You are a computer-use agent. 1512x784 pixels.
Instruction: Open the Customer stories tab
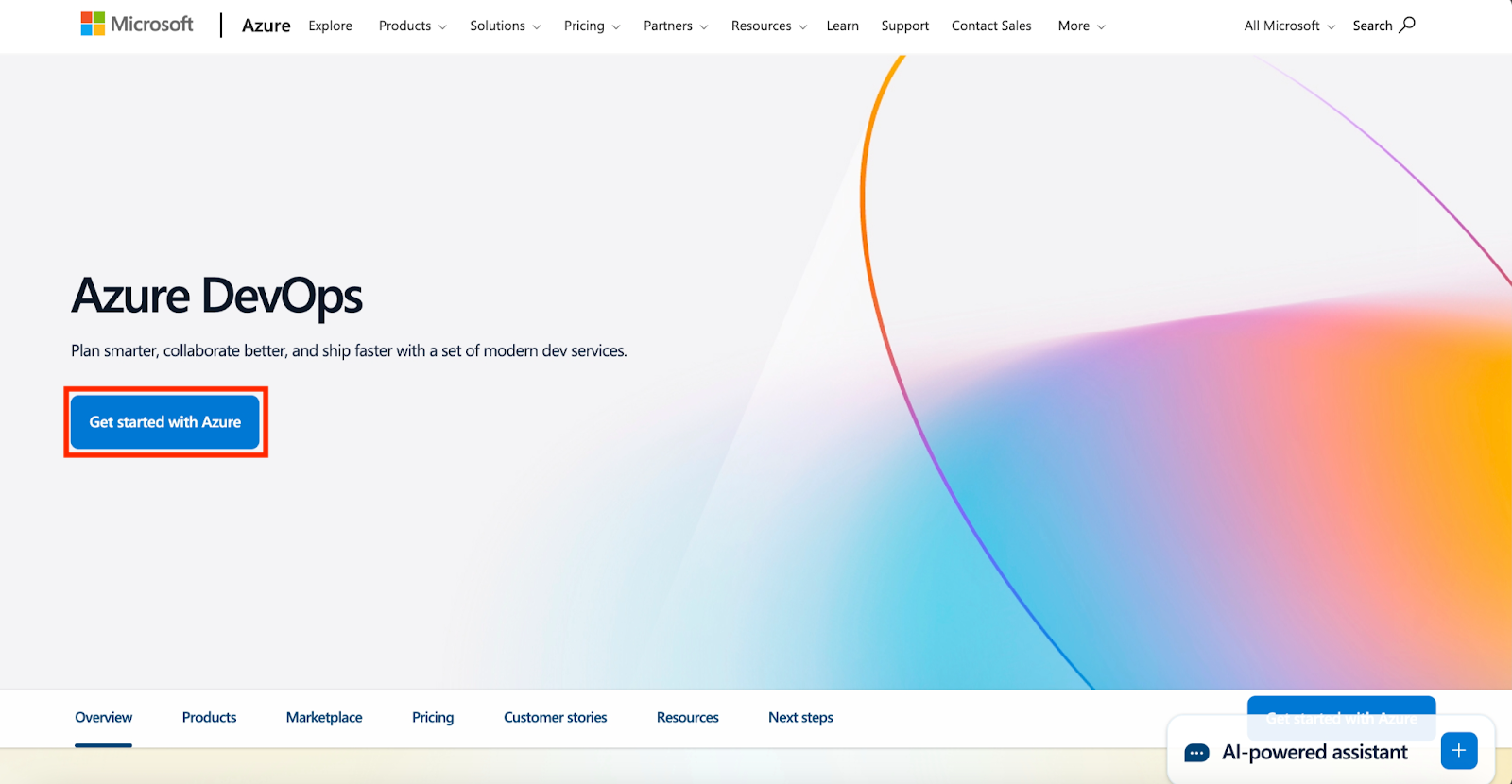[x=556, y=718]
